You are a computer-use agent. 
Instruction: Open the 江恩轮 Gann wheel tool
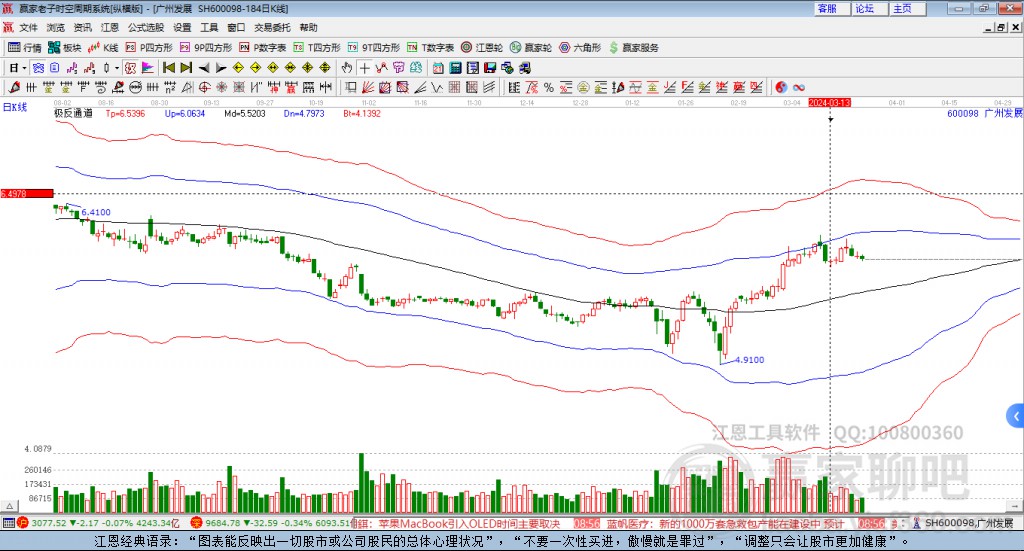click(x=482, y=48)
